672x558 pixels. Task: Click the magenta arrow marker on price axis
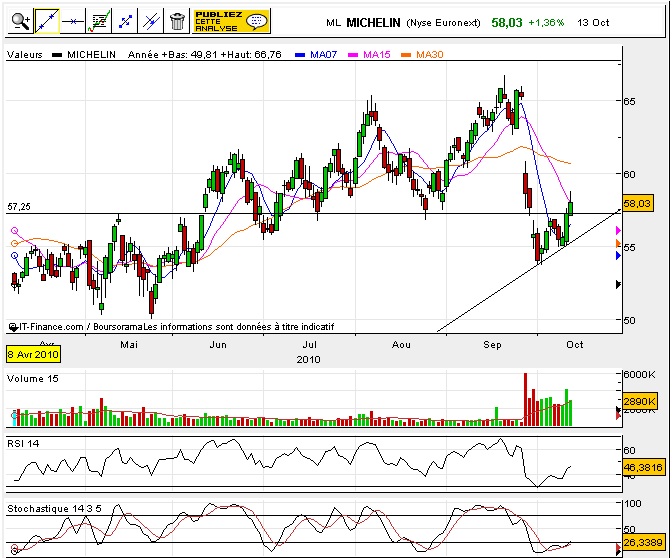pyautogui.click(x=618, y=231)
